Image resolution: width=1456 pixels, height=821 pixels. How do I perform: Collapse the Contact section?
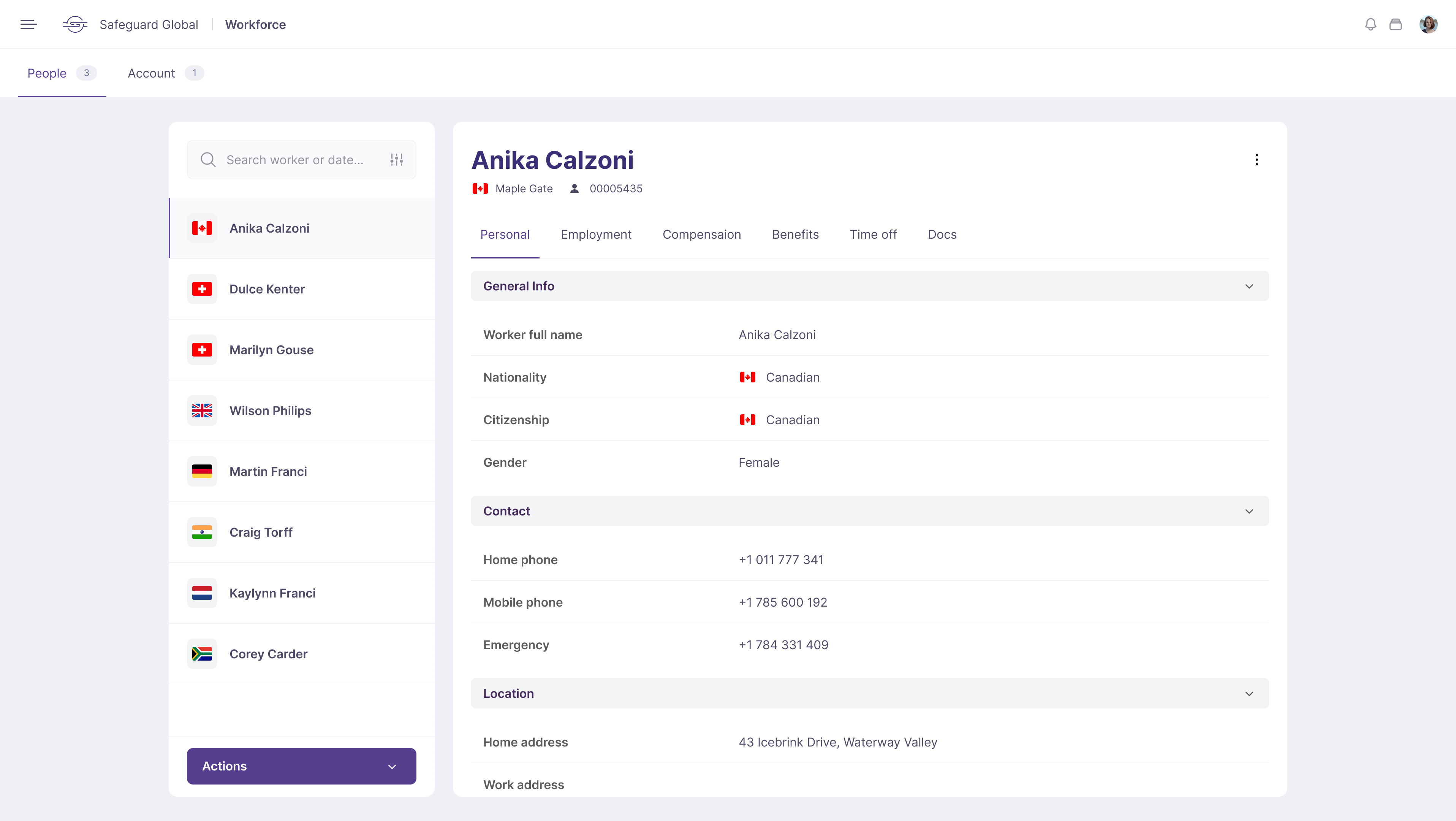coord(1249,511)
